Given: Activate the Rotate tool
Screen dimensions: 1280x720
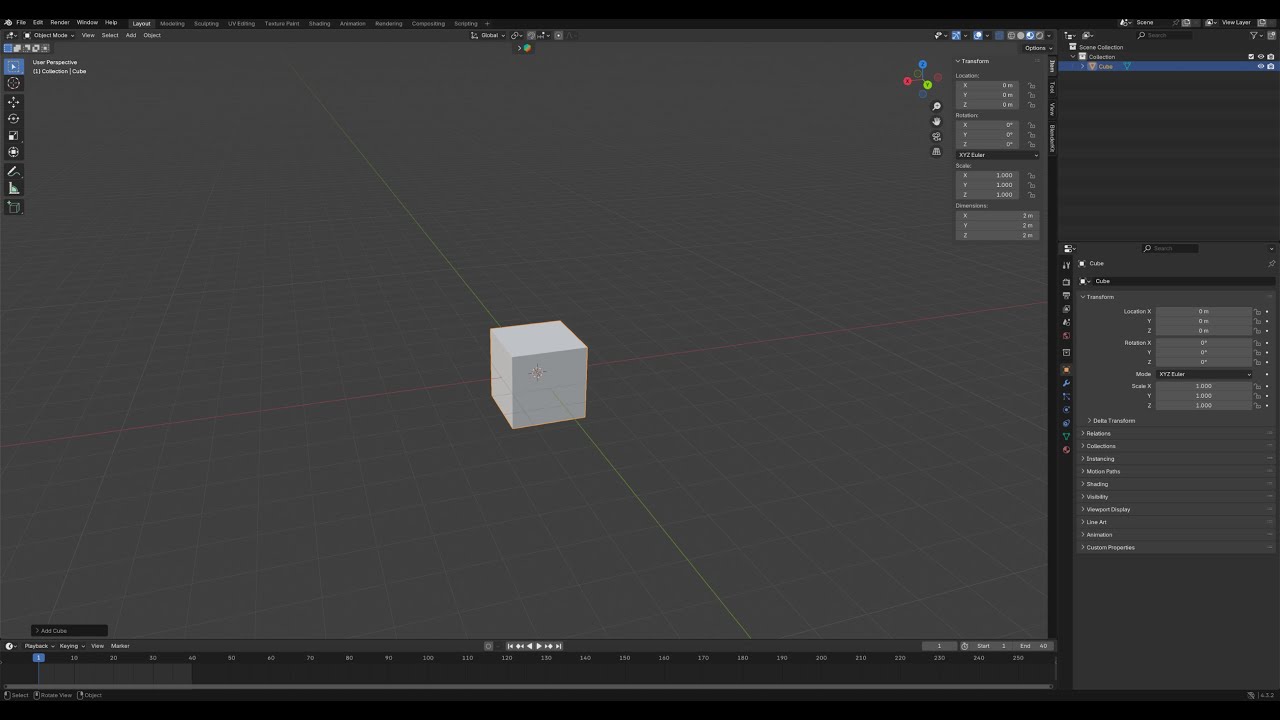Looking at the screenshot, I should [x=14, y=119].
